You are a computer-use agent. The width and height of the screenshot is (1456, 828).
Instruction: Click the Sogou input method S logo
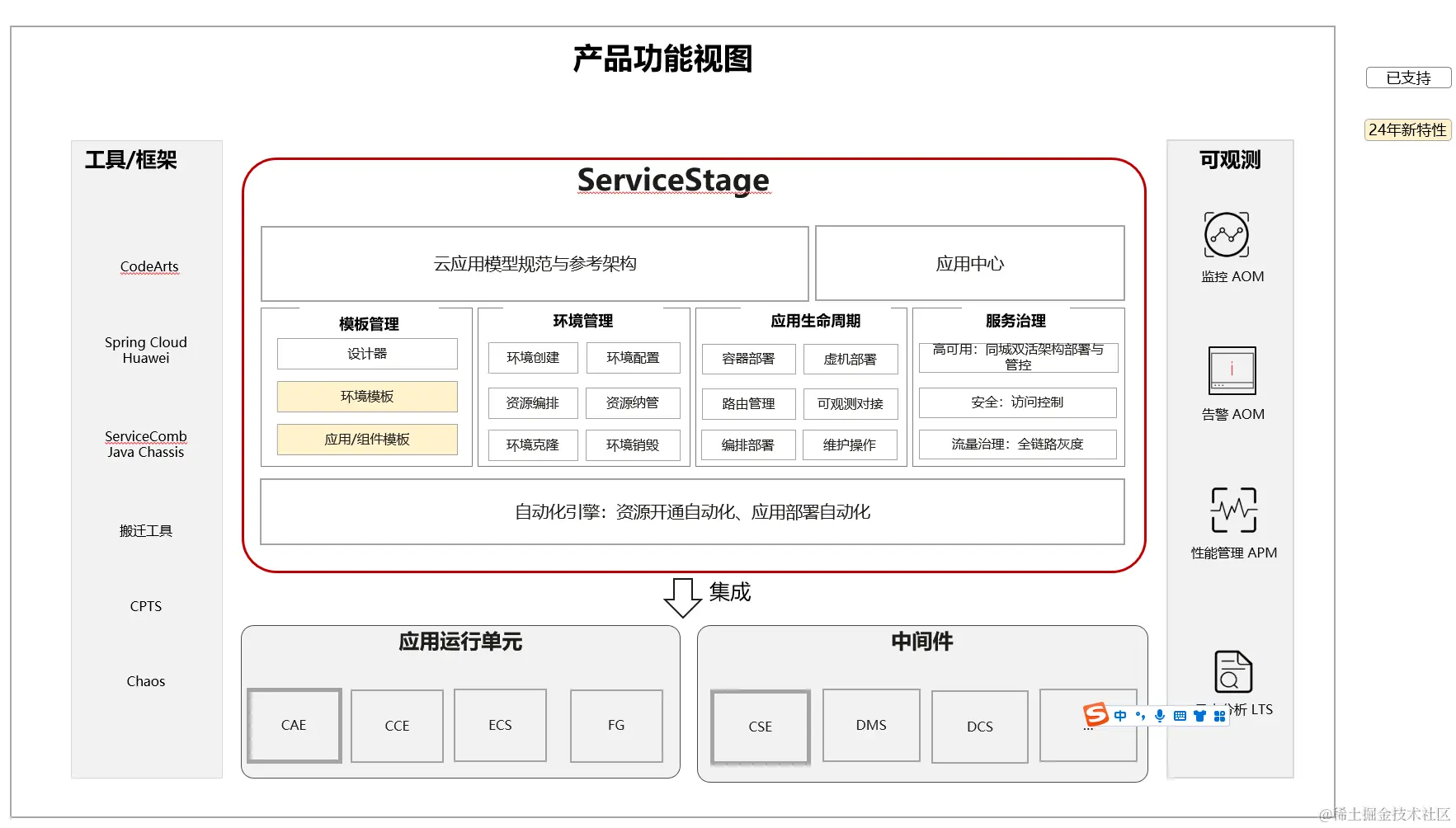(x=1096, y=714)
